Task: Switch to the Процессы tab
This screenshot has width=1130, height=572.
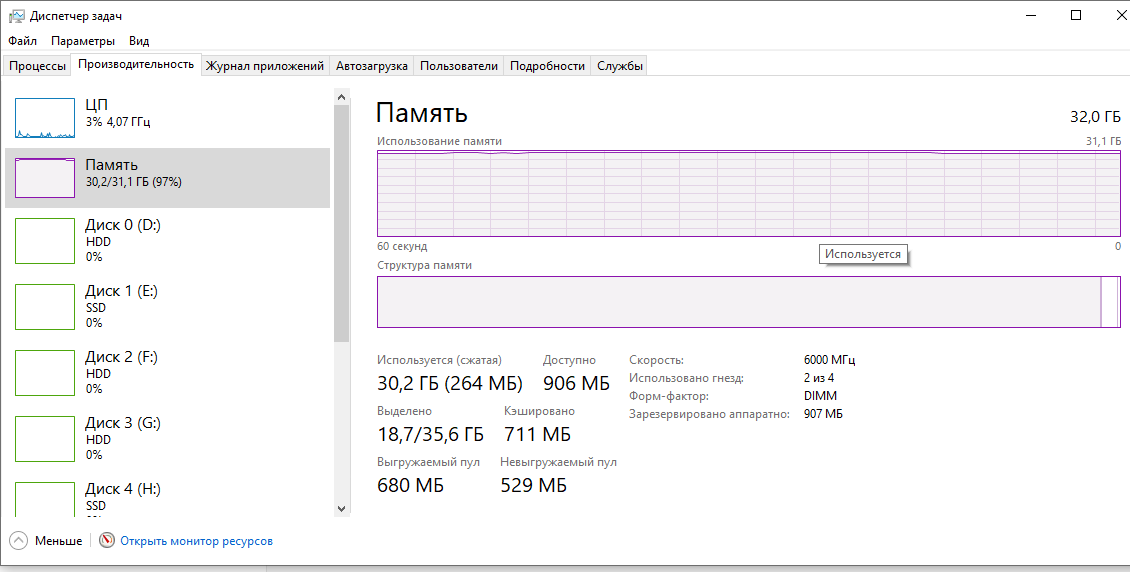Action: (37, 66)
